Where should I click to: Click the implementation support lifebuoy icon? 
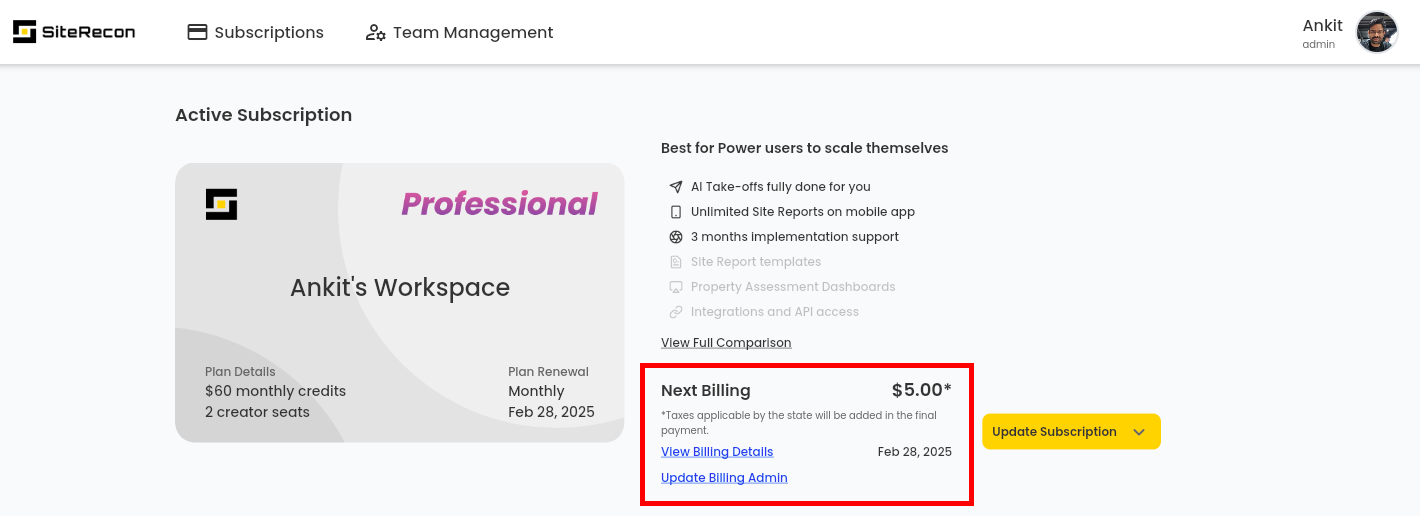[x=676, y=237]
